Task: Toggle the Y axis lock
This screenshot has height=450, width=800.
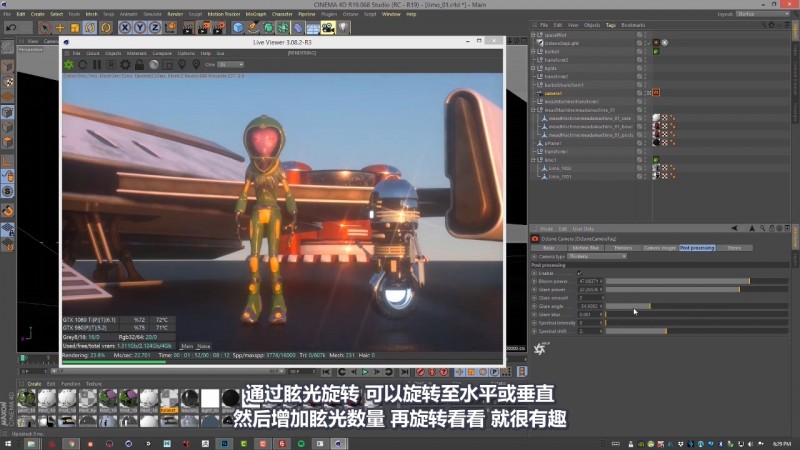Action: point(140,28)
